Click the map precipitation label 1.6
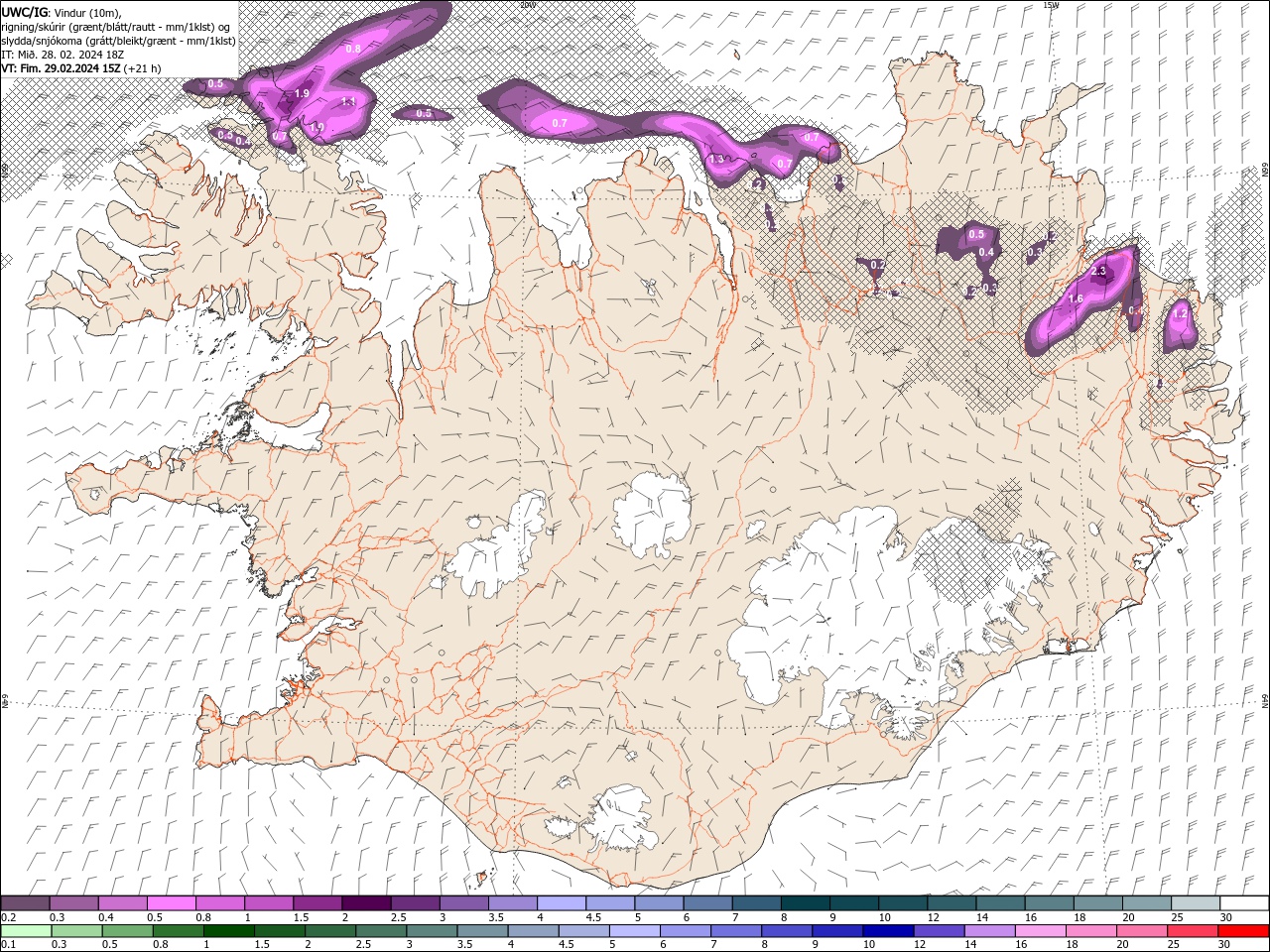This screenshot has width=1270, height=952. tap(1076, 298)
